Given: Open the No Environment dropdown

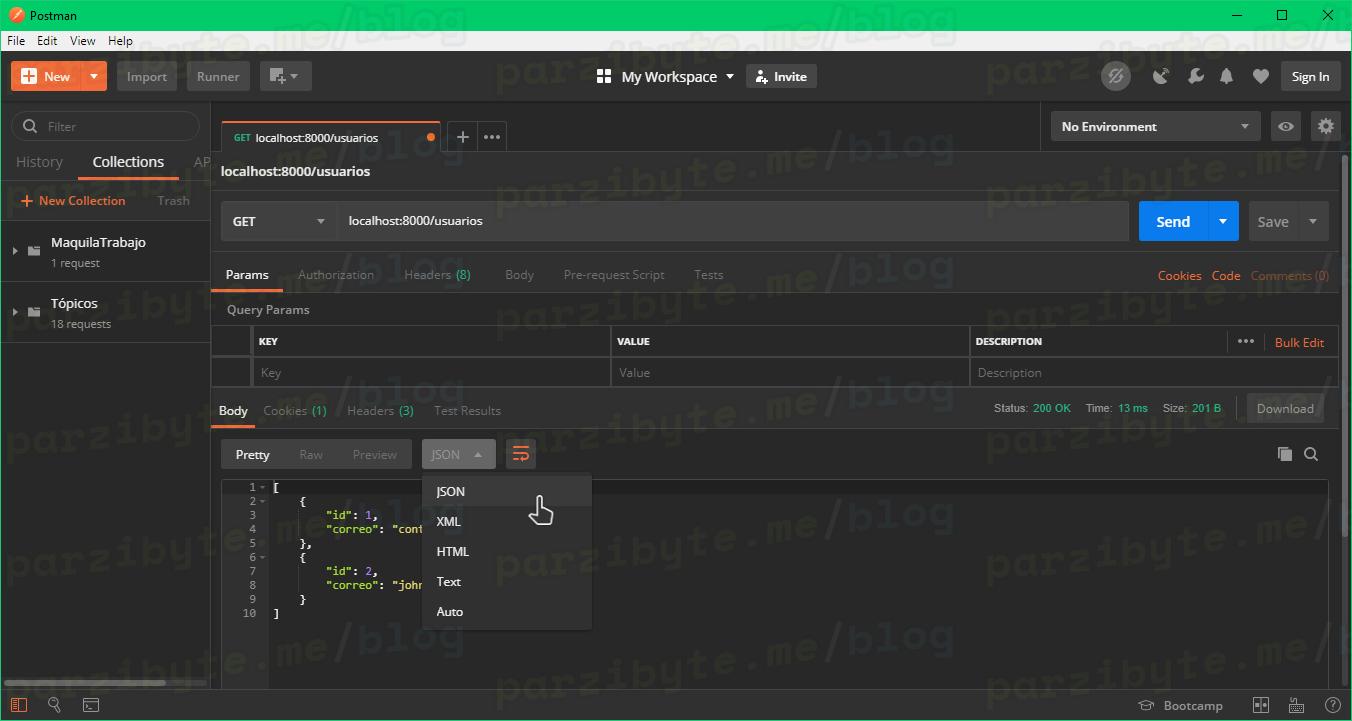Looking at the screenshot, I should [1155, 127].
